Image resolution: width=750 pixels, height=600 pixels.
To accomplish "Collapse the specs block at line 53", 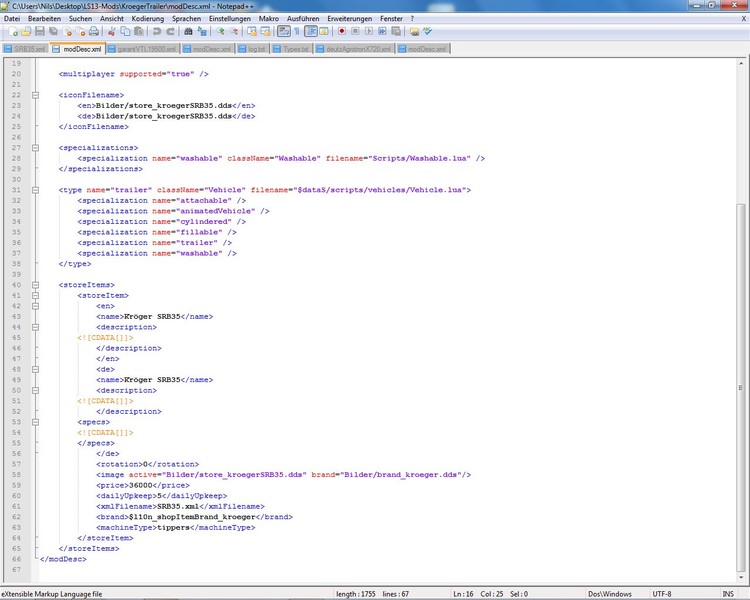I will (x=35, y=422).
